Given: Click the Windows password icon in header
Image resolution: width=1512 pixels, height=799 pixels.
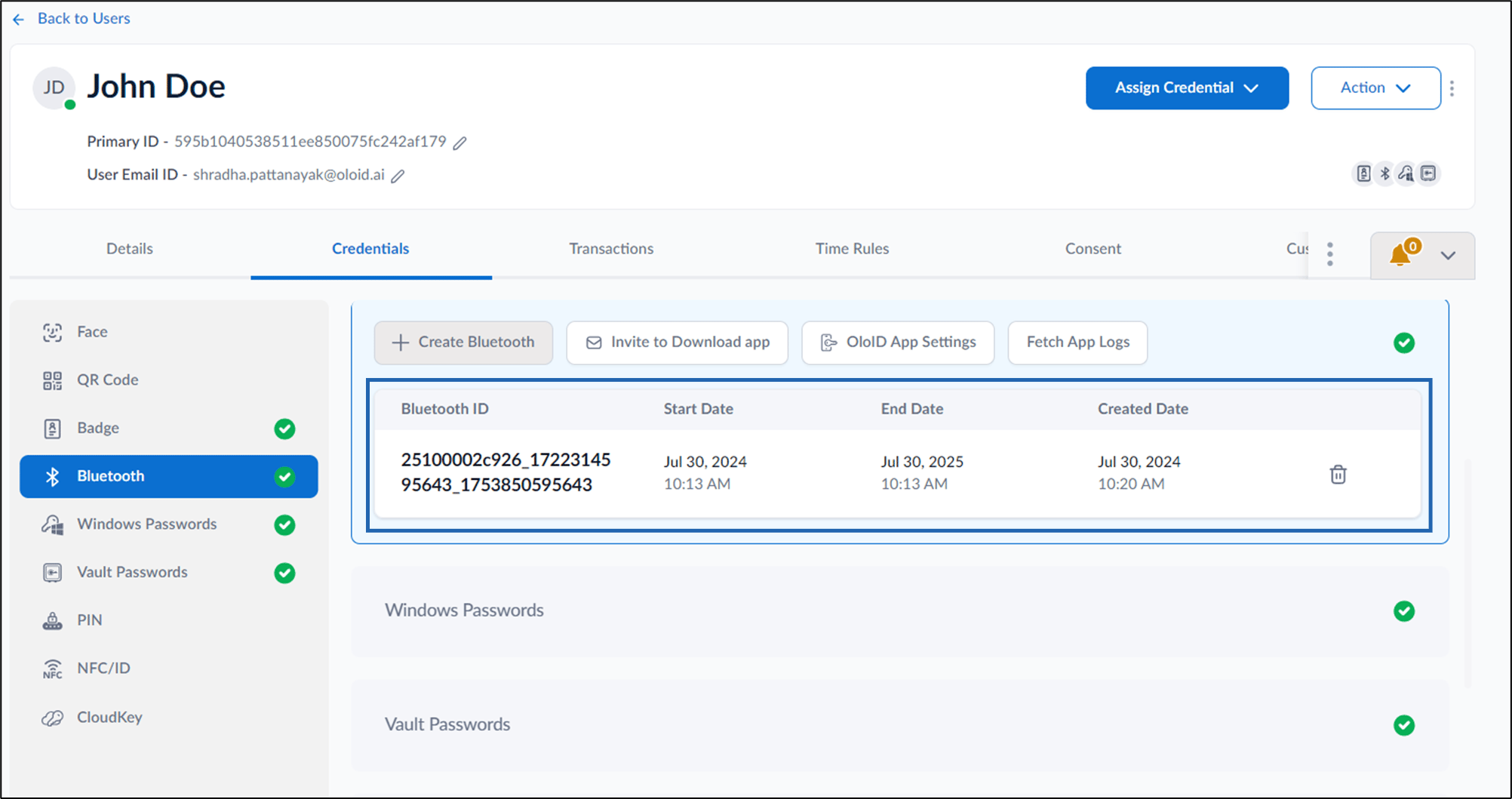Looking at the screenshot, I should [x=1406, y=174].
